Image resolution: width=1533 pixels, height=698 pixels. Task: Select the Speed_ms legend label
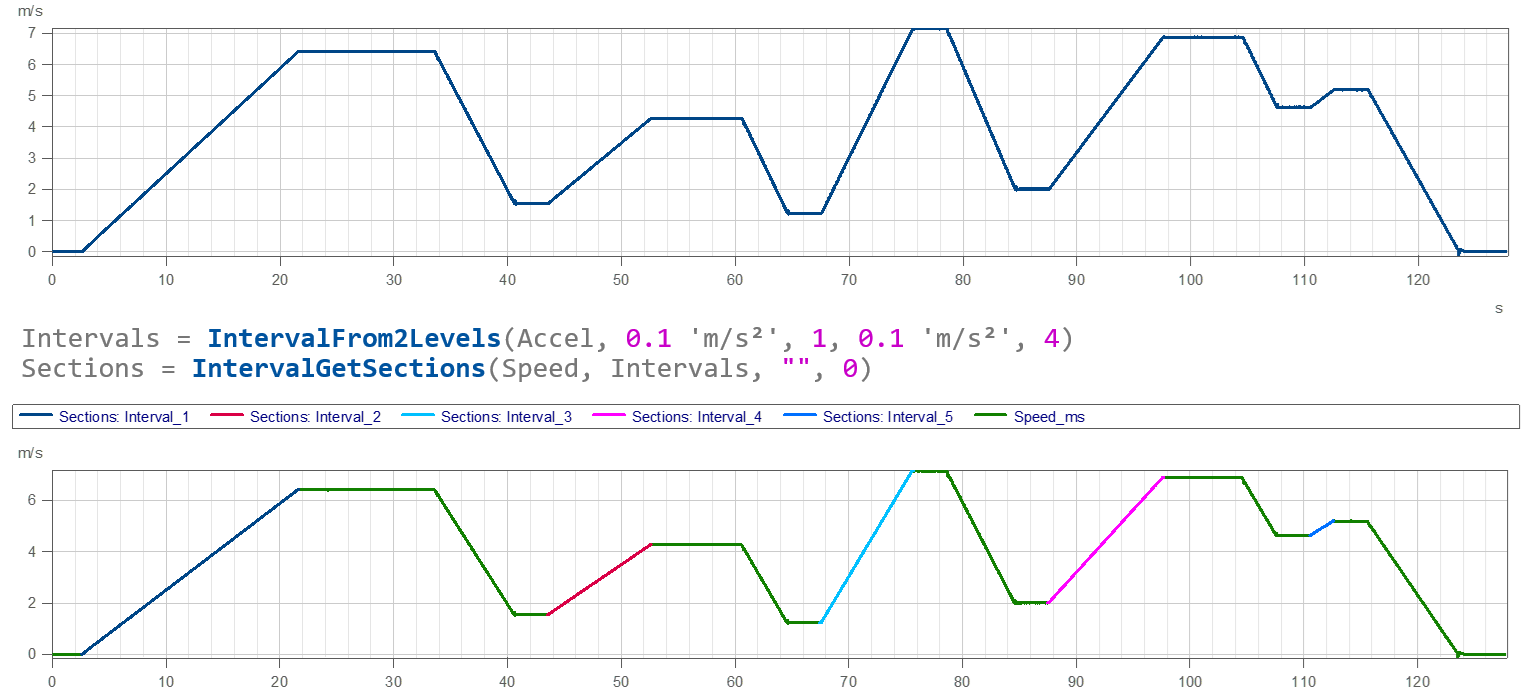(1049, 417)
